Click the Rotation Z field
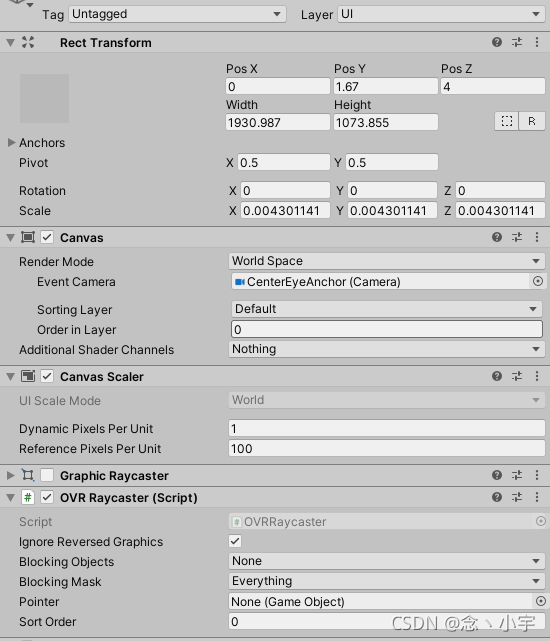Viewport: 550px width, 641px height. tap(500, 191)
